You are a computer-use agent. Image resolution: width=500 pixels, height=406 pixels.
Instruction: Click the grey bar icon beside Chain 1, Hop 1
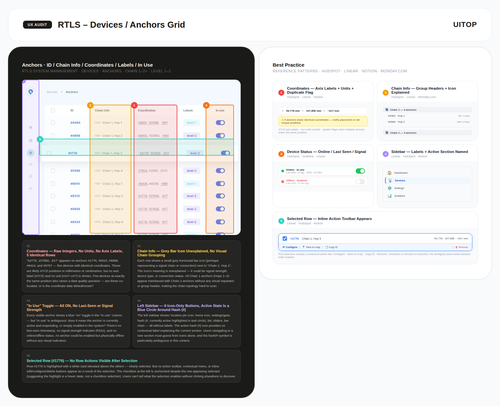[98, 123]
